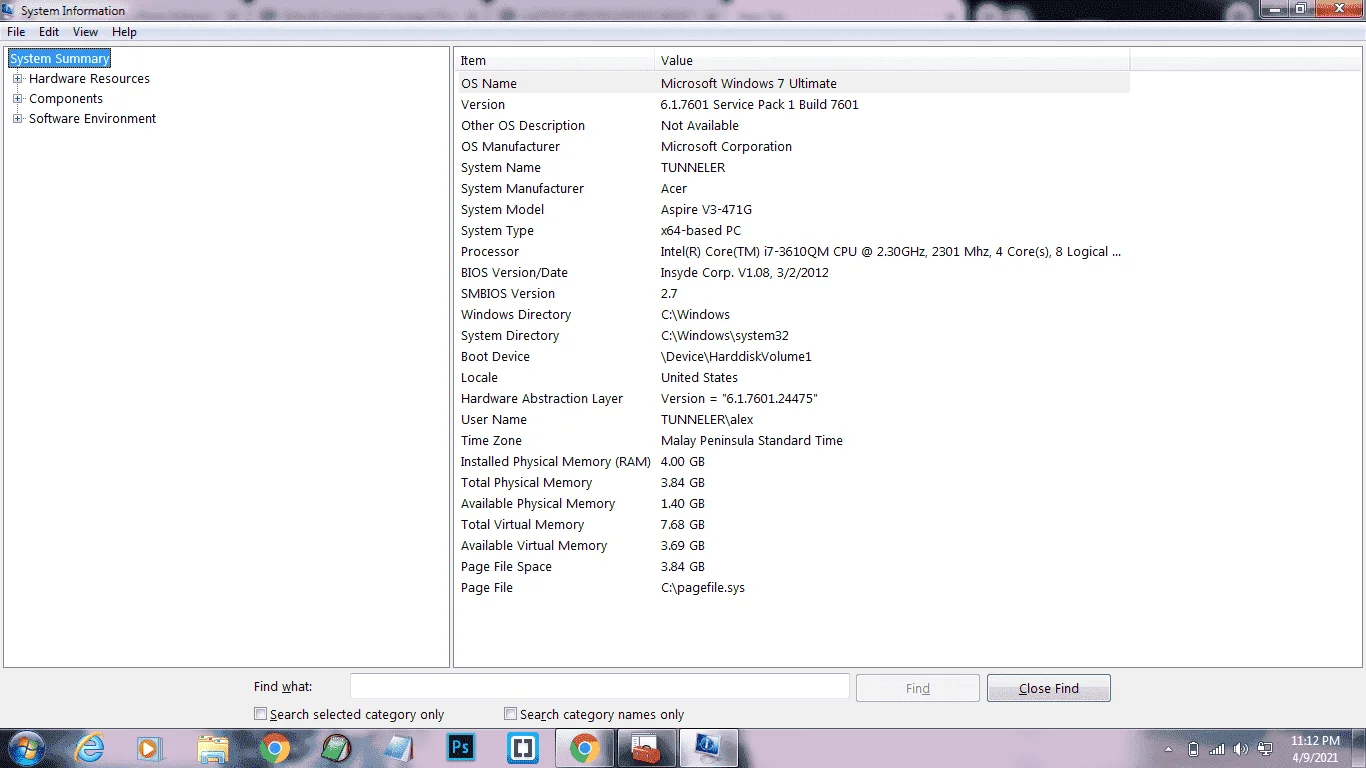
Task: Click Malay Peninsula Standard Time value
Action: coord(752,441)
